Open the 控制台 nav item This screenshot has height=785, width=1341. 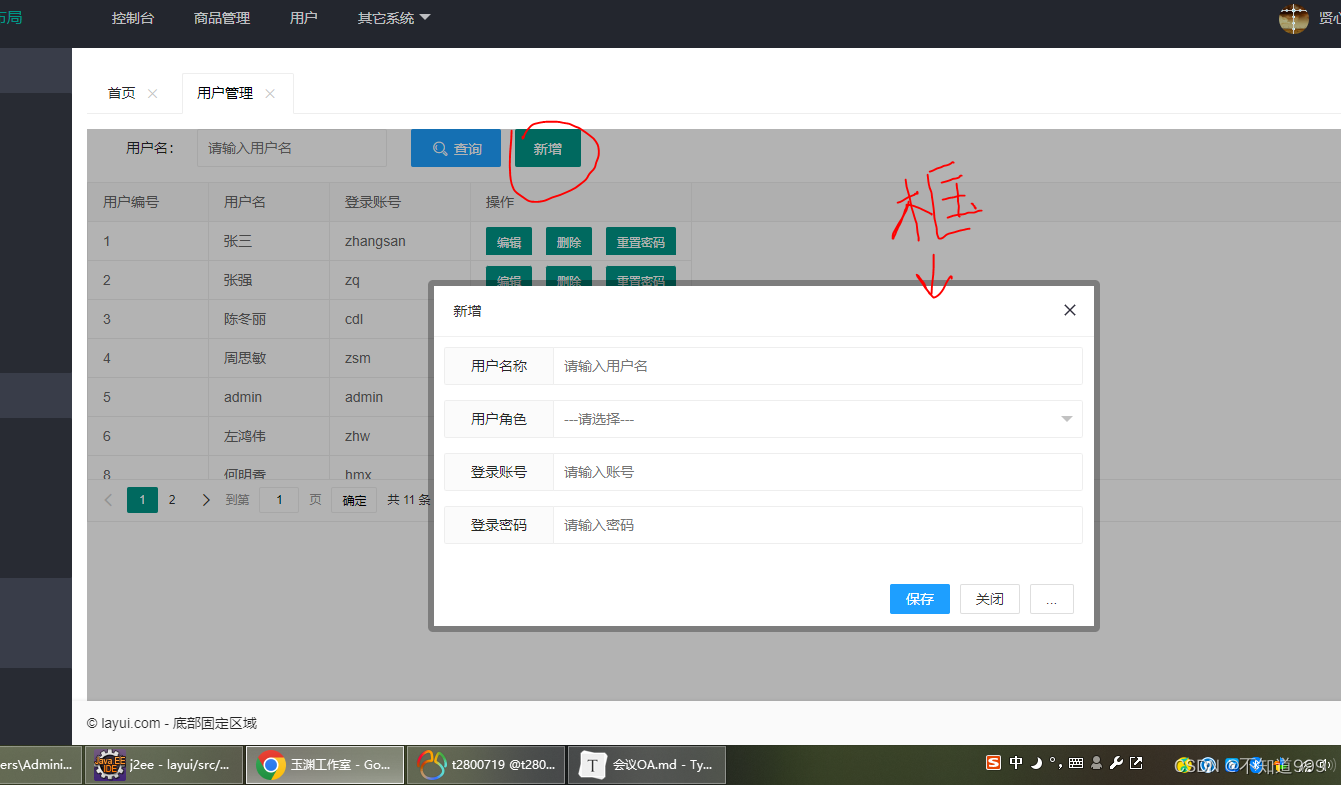click(x=133, y=18)
